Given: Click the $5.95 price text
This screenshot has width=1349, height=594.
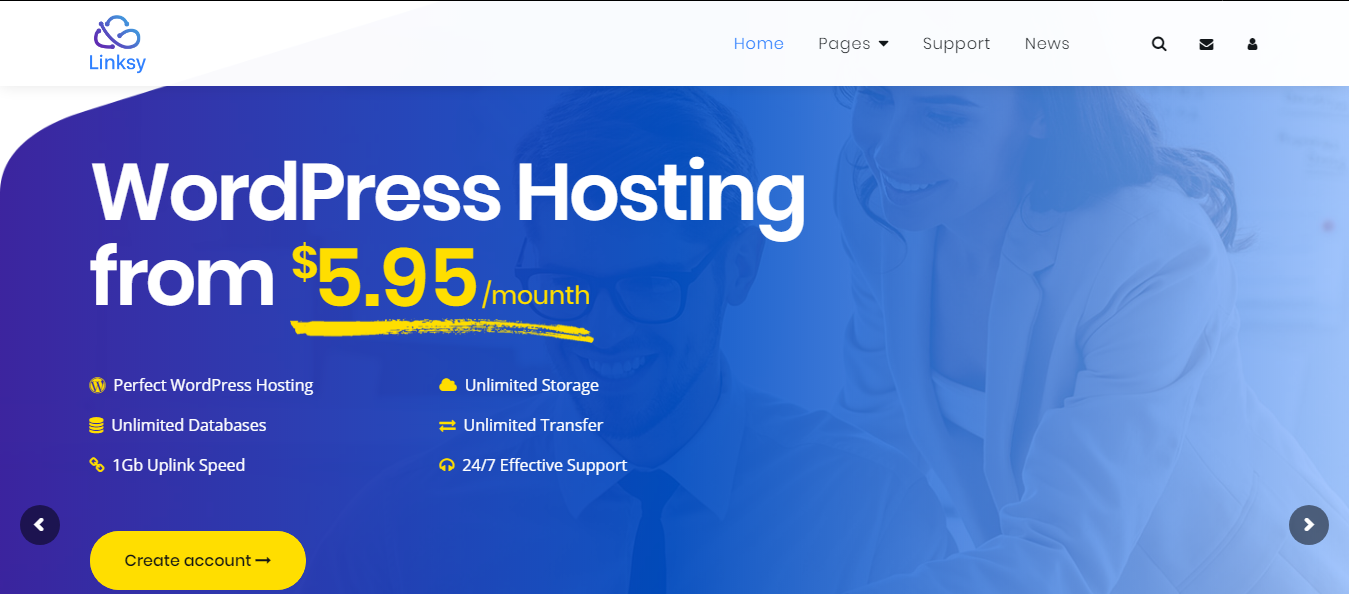Looking at the screenshot, I should 385,277.
